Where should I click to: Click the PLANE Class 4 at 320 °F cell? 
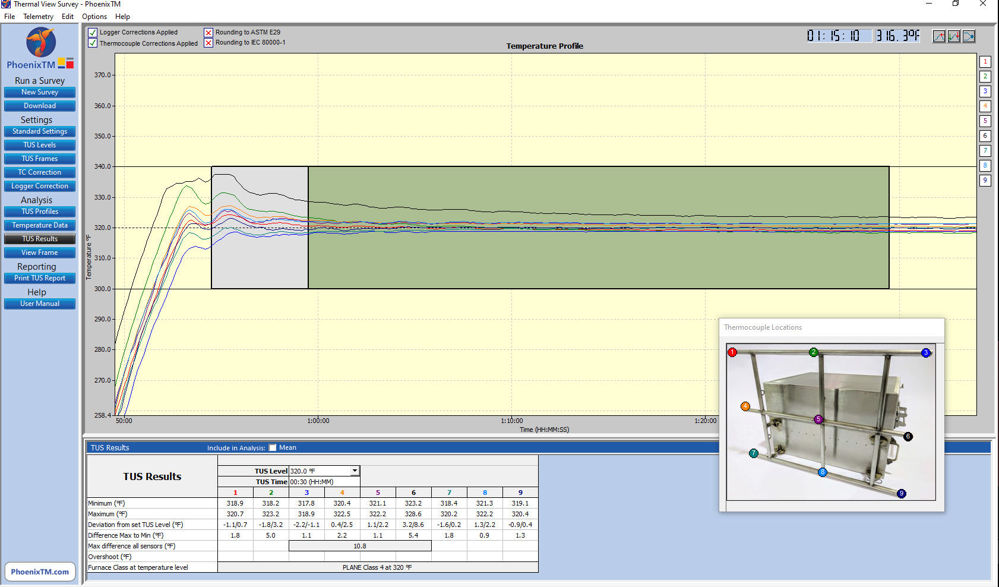377,567
